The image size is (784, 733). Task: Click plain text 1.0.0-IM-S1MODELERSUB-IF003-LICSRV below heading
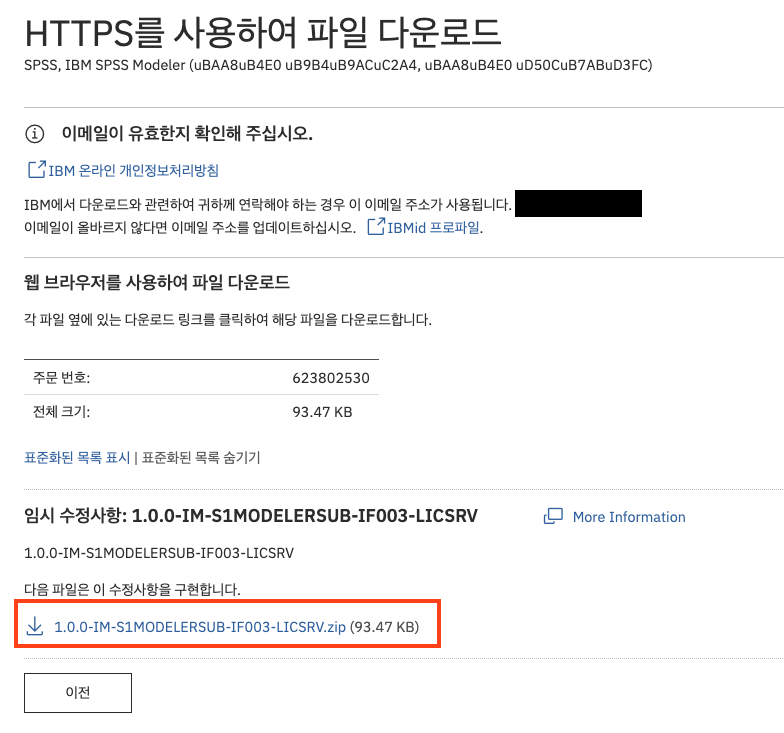click(159, 553)
